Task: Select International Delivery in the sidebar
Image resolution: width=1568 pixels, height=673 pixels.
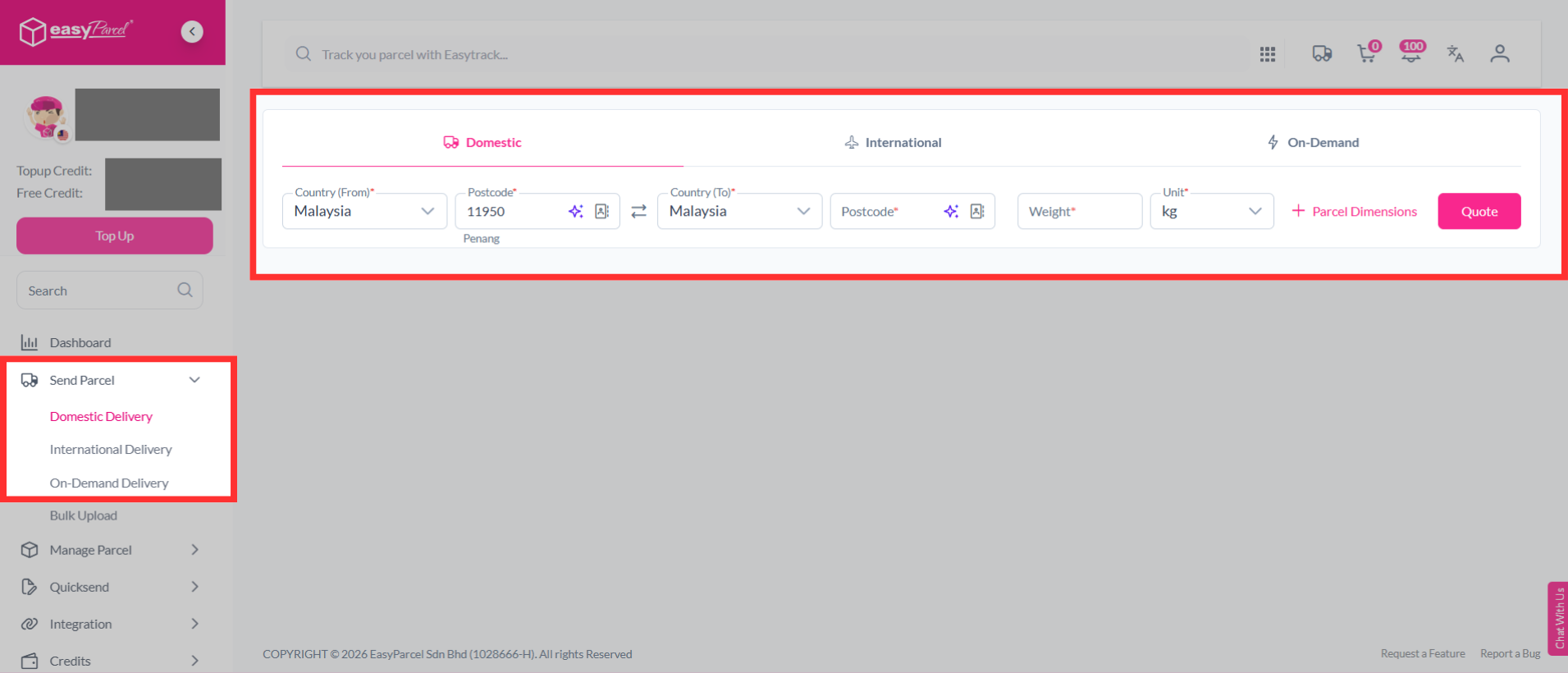Action: [111, 450]
